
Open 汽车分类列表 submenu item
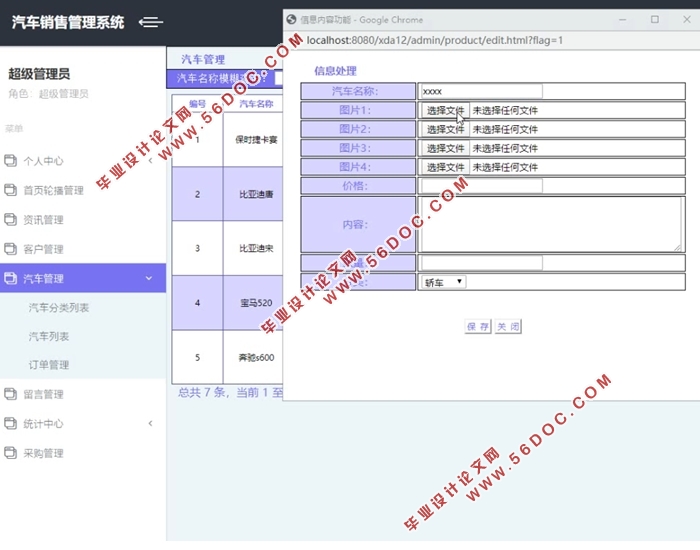(x=59, y=308)
